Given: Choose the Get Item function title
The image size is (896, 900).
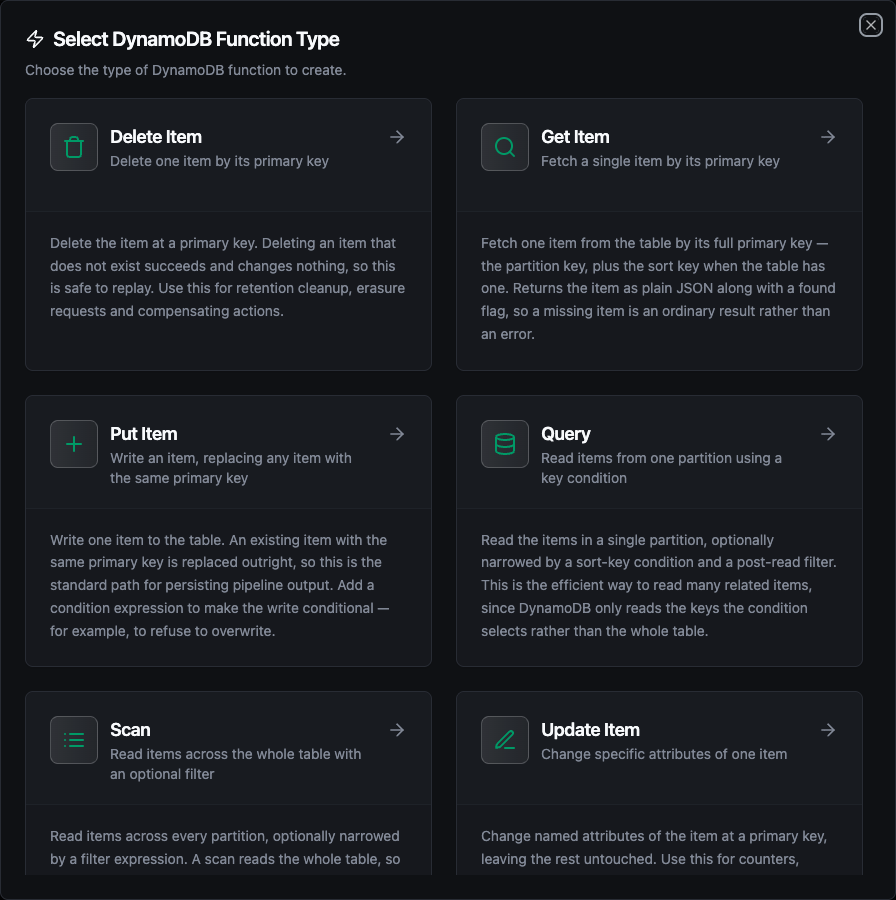Looking at the screenshot, I should click(x=575, y=137).
